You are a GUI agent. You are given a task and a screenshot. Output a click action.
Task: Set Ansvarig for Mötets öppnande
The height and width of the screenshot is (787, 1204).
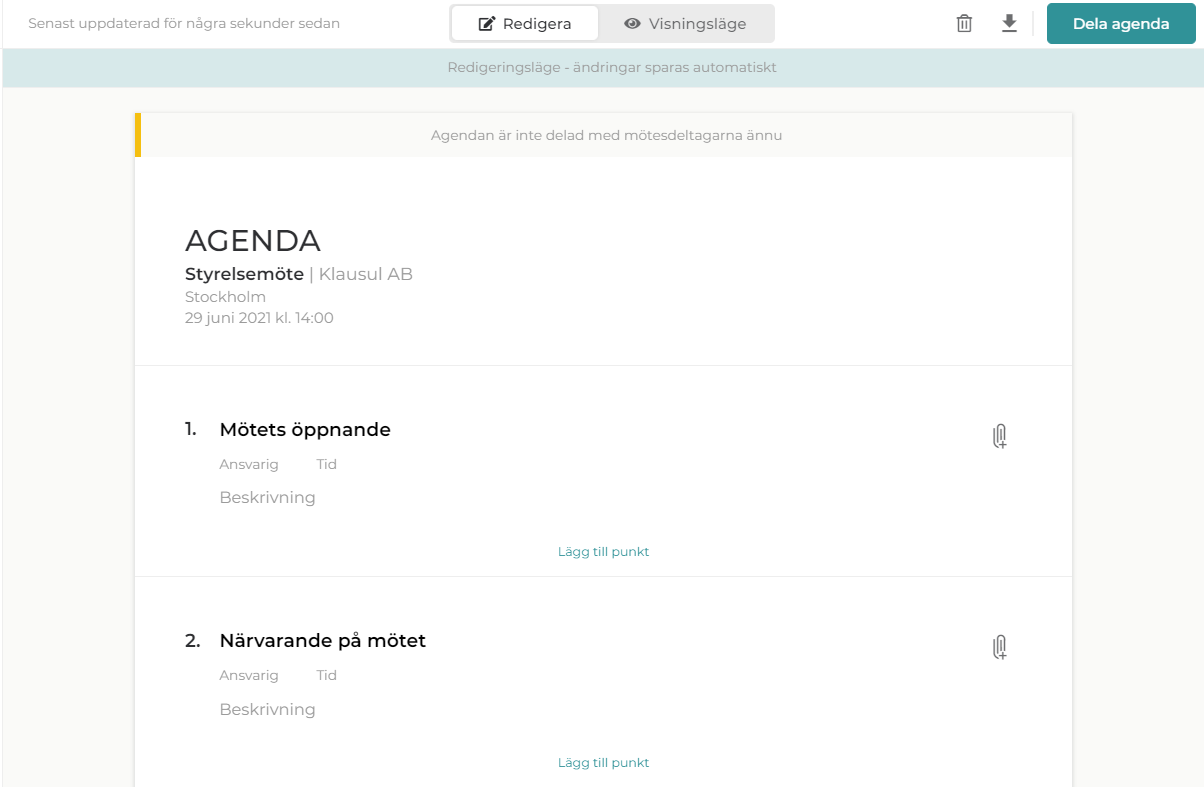[x=249, y=464]
